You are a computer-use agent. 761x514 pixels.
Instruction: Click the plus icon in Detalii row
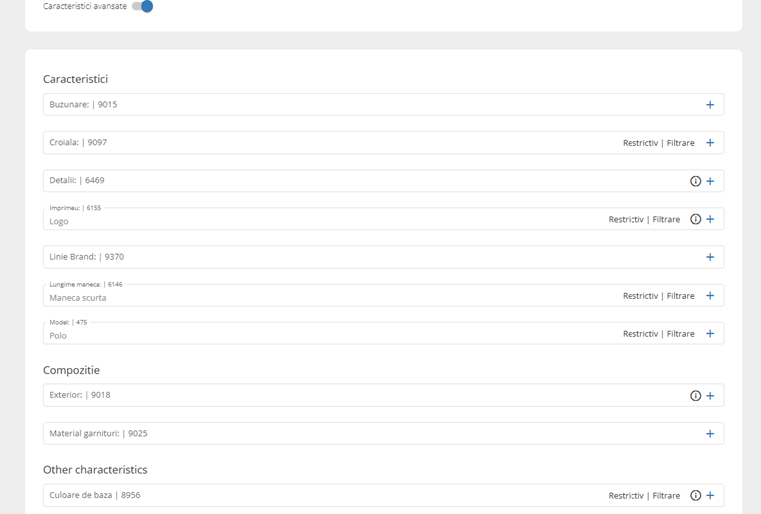(710, 181)
